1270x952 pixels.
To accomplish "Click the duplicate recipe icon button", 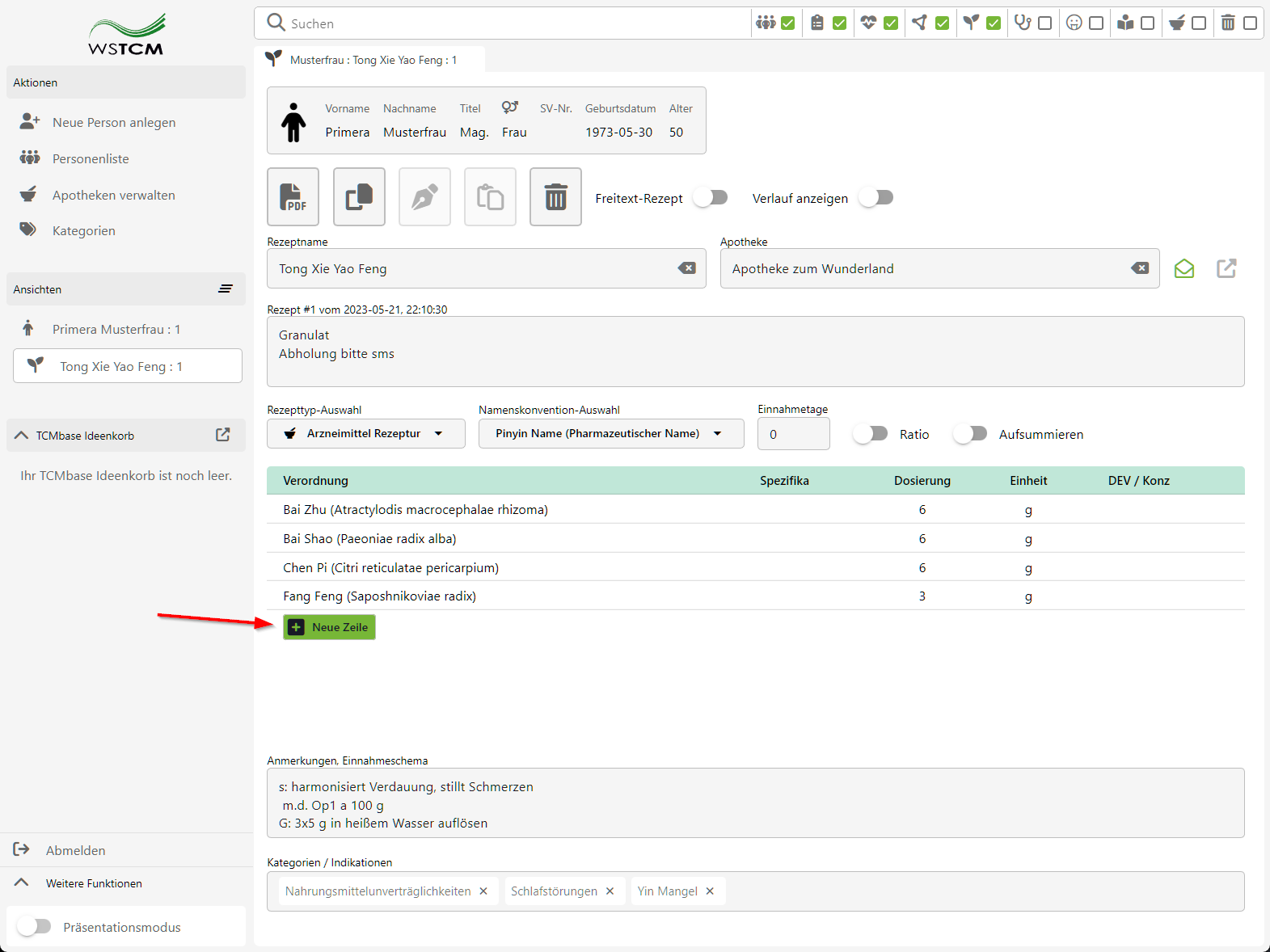I will click(359, 196).
